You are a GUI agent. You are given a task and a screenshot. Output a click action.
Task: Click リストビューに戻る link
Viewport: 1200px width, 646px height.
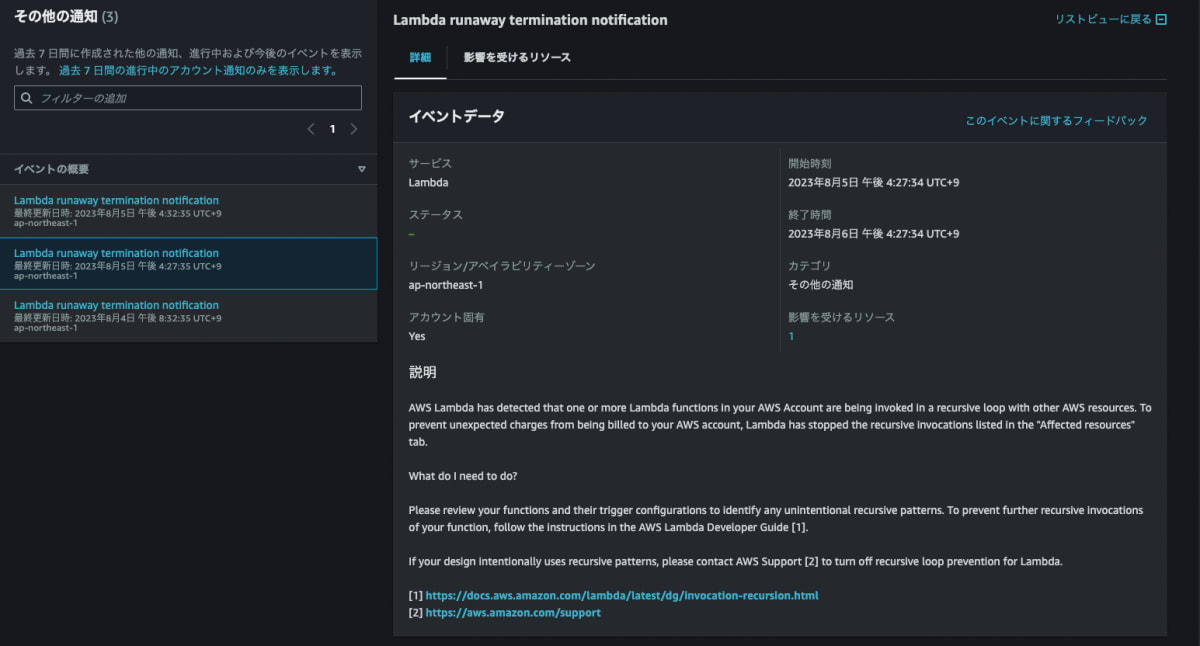pos(1103,19)
